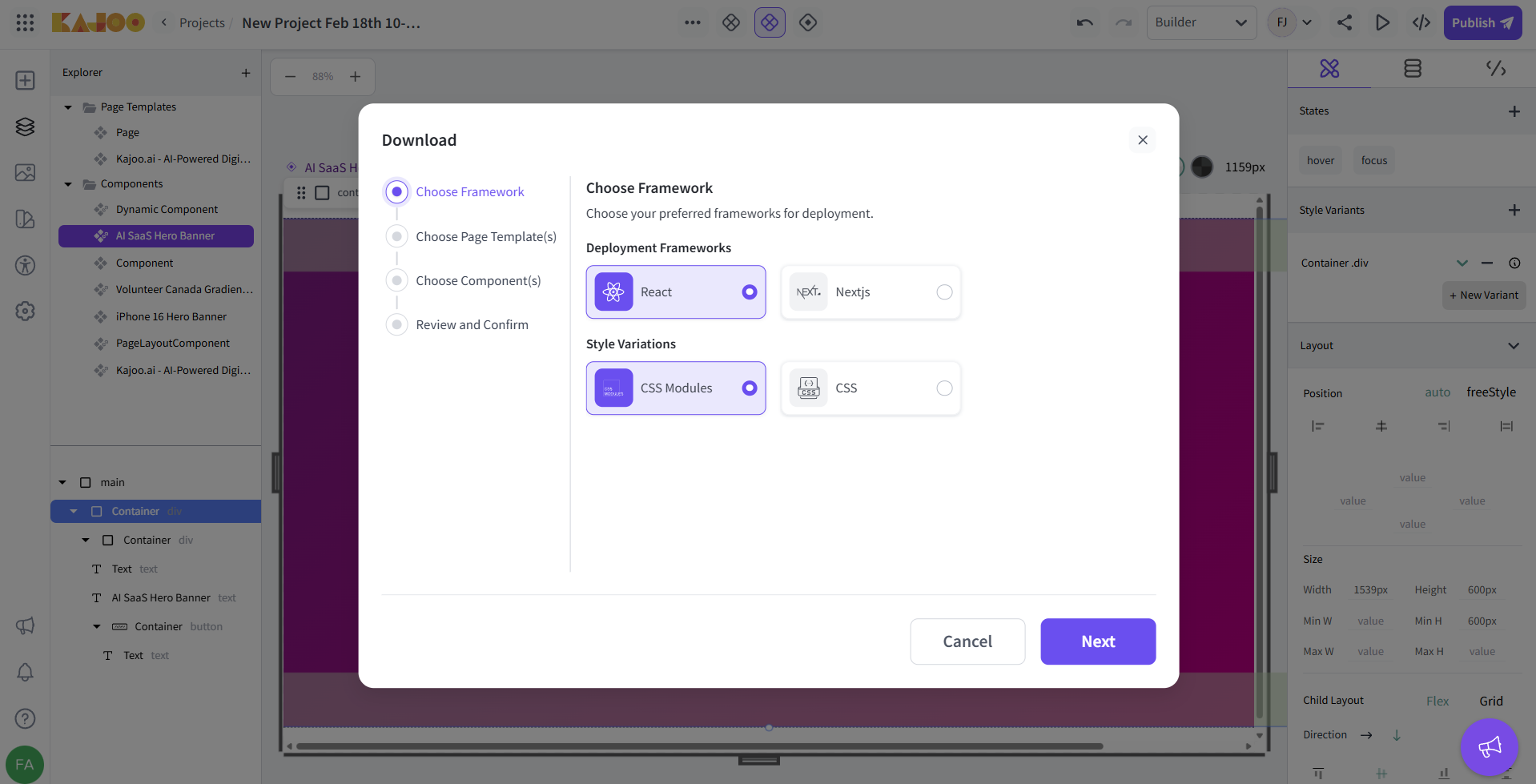Open the code view icon
Image resolution: width=1536 pixels, height=784 pixels.
1421,22
